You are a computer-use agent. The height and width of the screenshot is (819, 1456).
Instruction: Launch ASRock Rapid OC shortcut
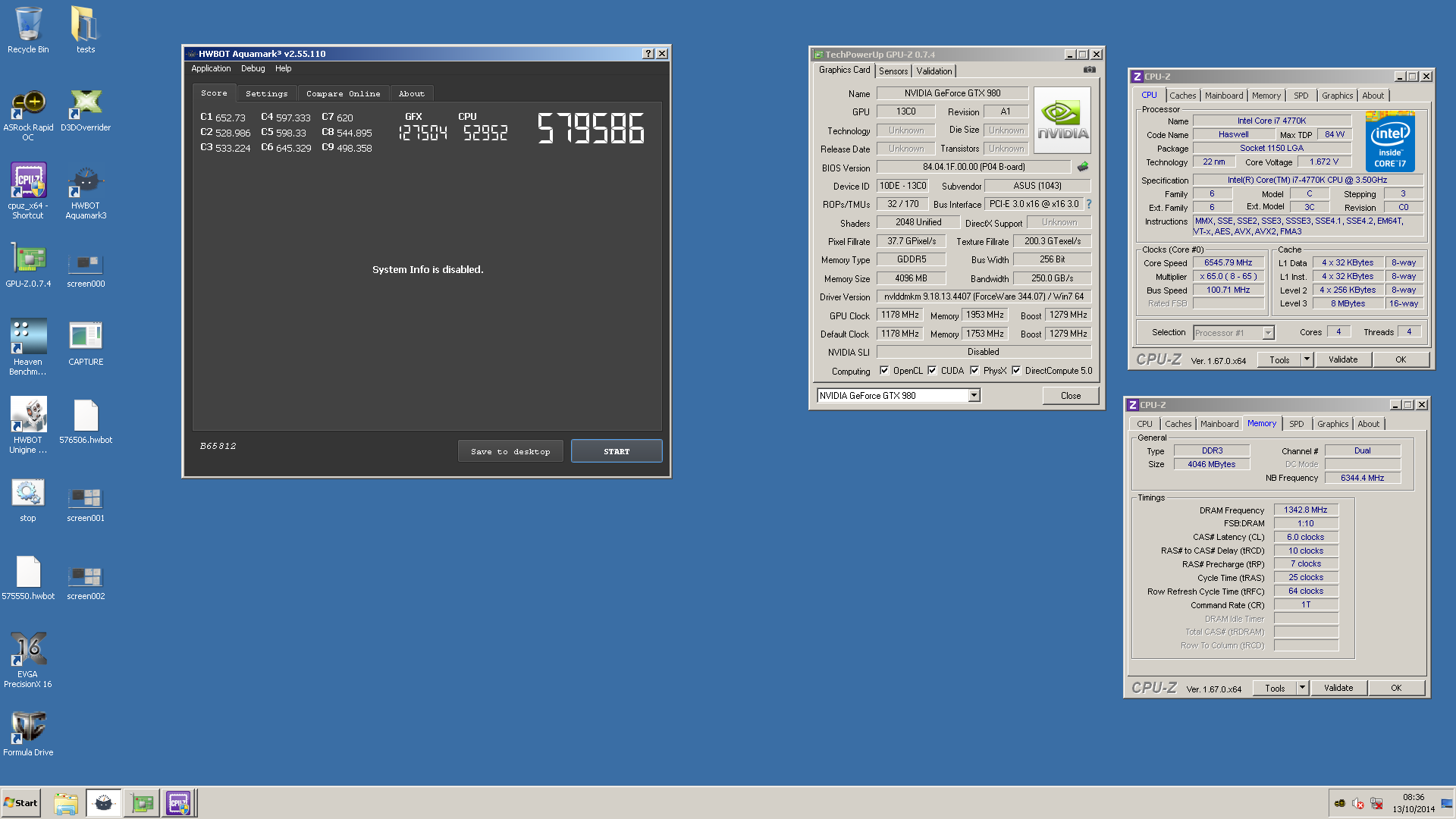click(x=28, y=115)
